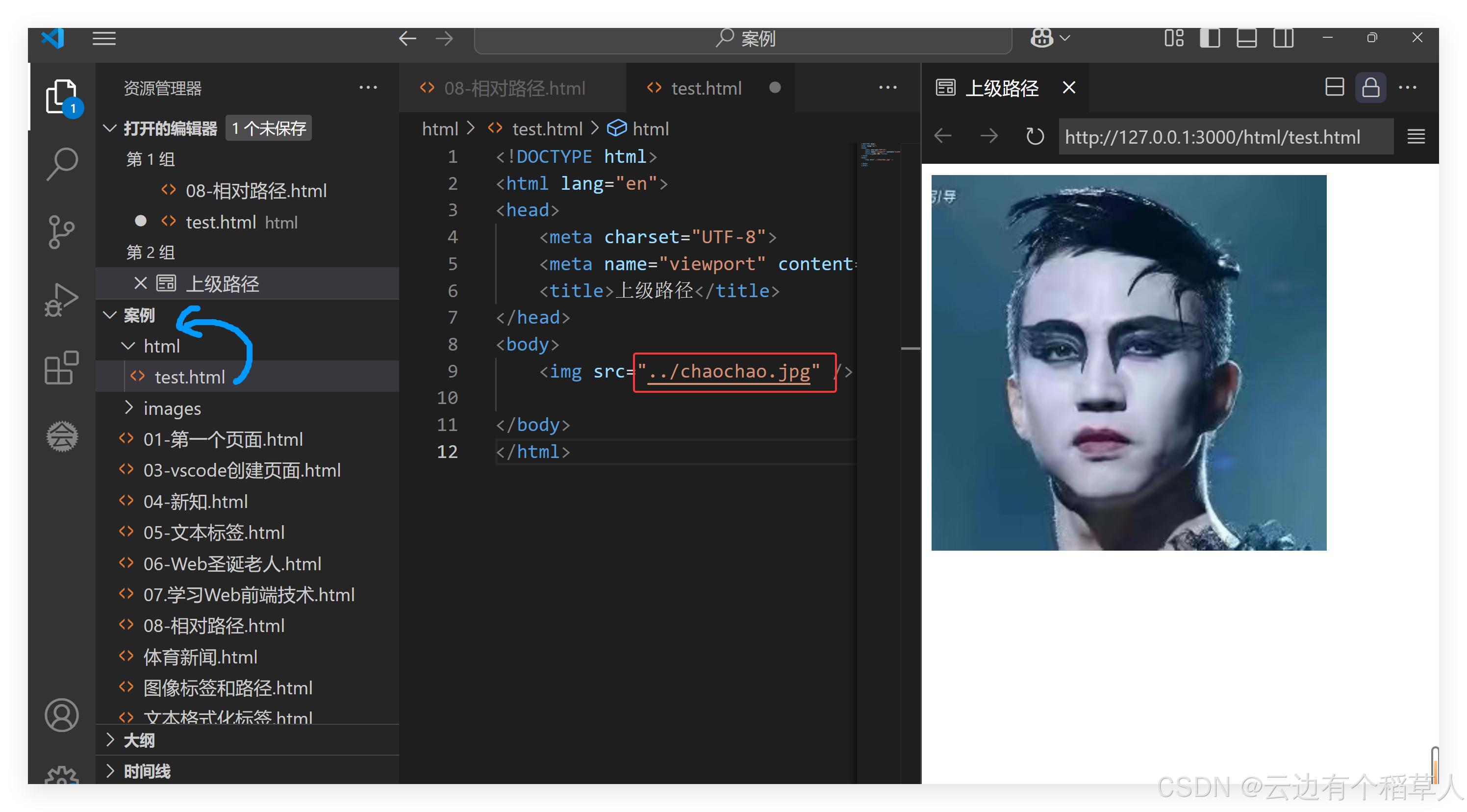Toggle the bottom panel layout button

1247,38
